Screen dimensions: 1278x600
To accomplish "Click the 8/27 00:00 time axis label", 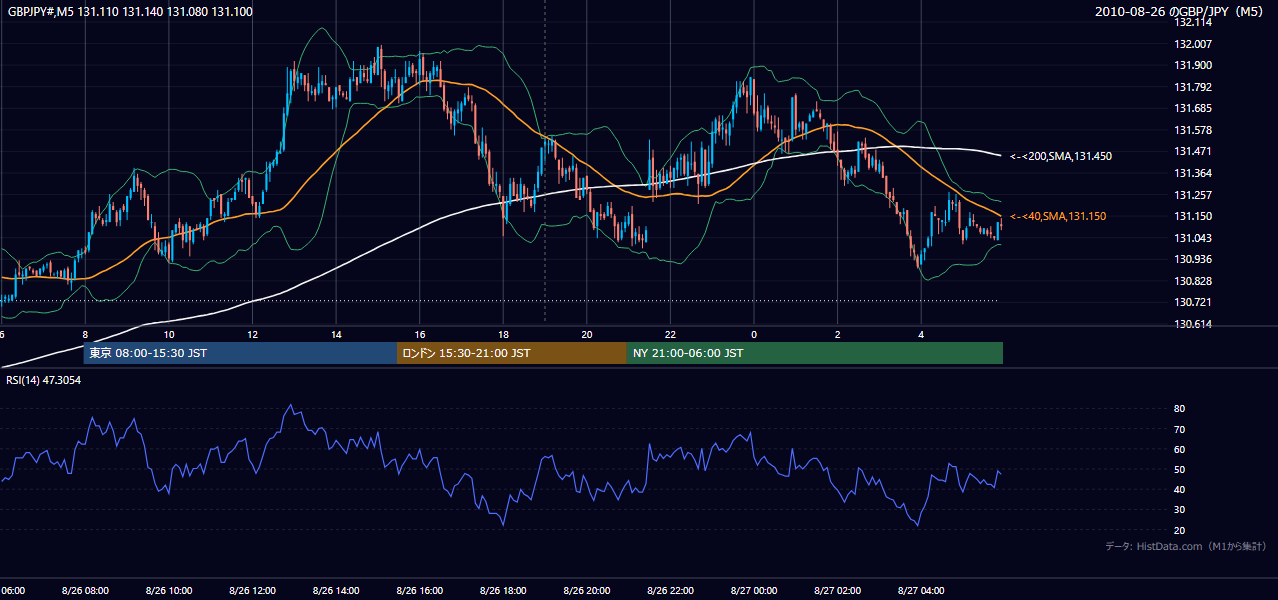I will tap(754, 591).
